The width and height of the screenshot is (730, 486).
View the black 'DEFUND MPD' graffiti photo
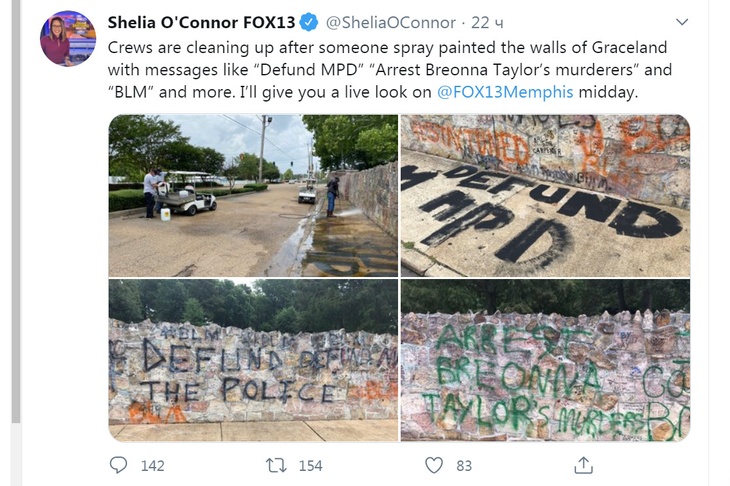click(x=545, y=195)
